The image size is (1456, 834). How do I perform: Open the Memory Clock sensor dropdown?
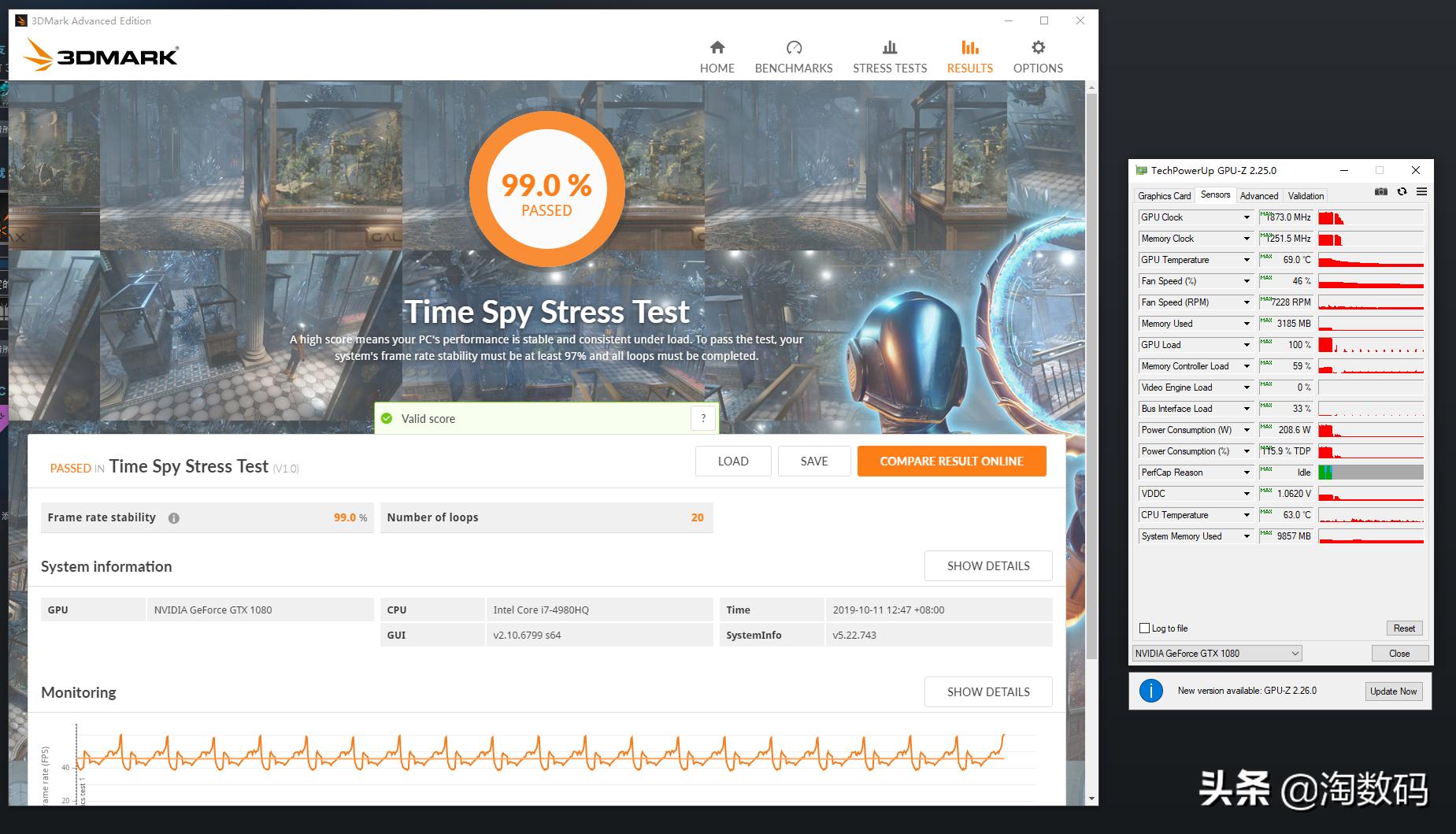tap(1247, 239)
